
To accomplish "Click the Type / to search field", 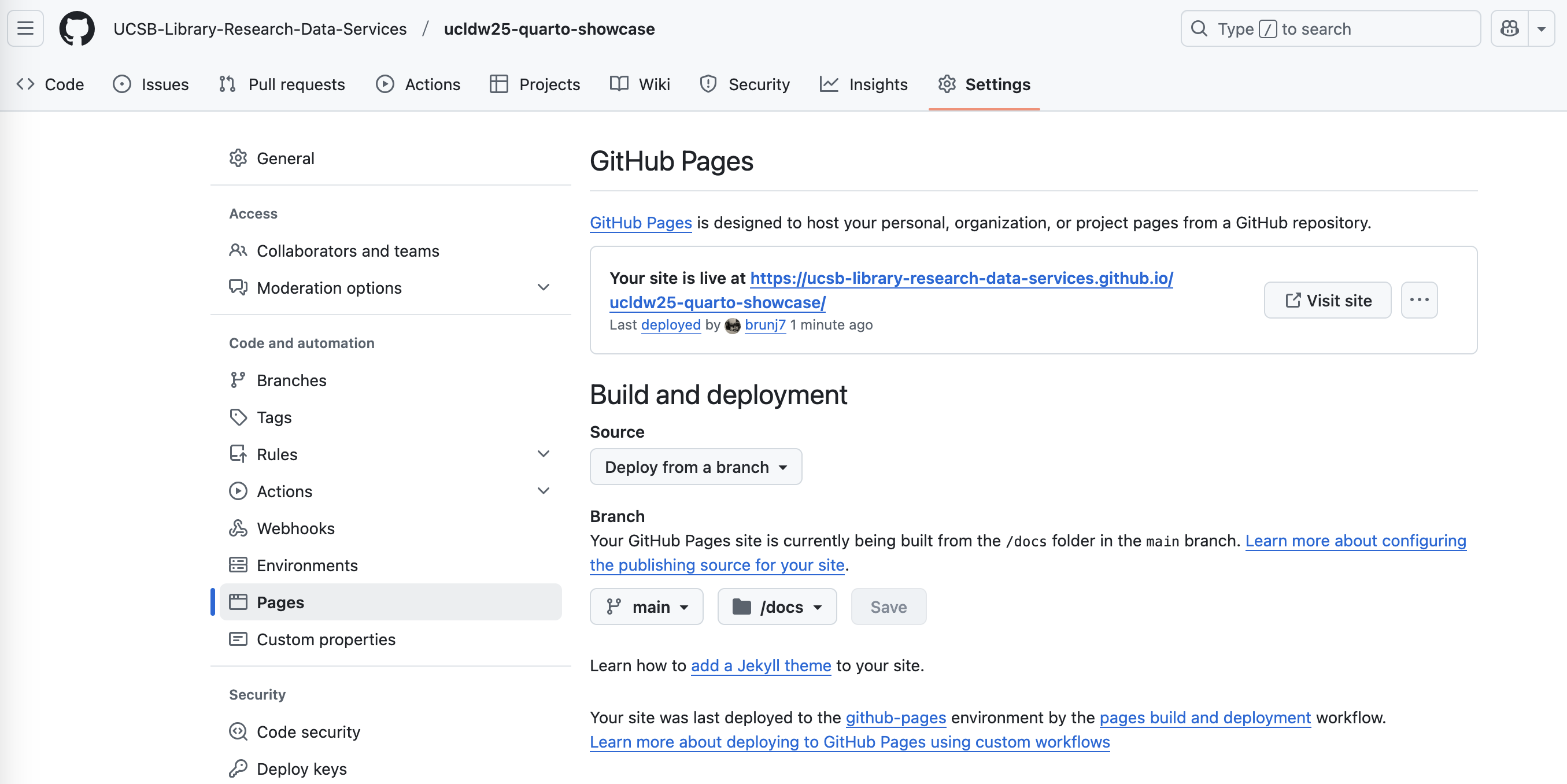I will click(1330, 28).
